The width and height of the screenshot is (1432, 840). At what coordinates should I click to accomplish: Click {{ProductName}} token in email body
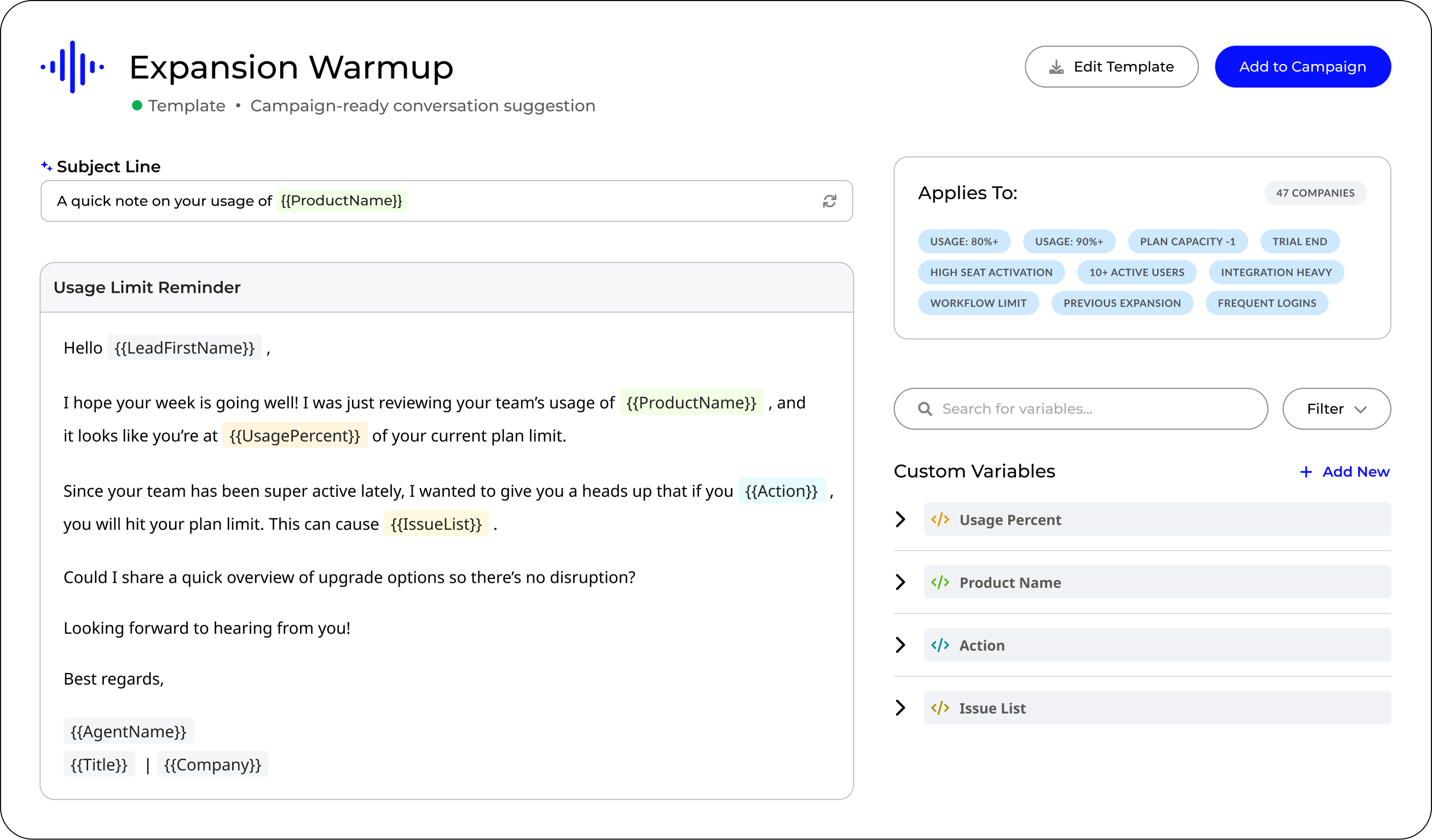tap(691, 403)
